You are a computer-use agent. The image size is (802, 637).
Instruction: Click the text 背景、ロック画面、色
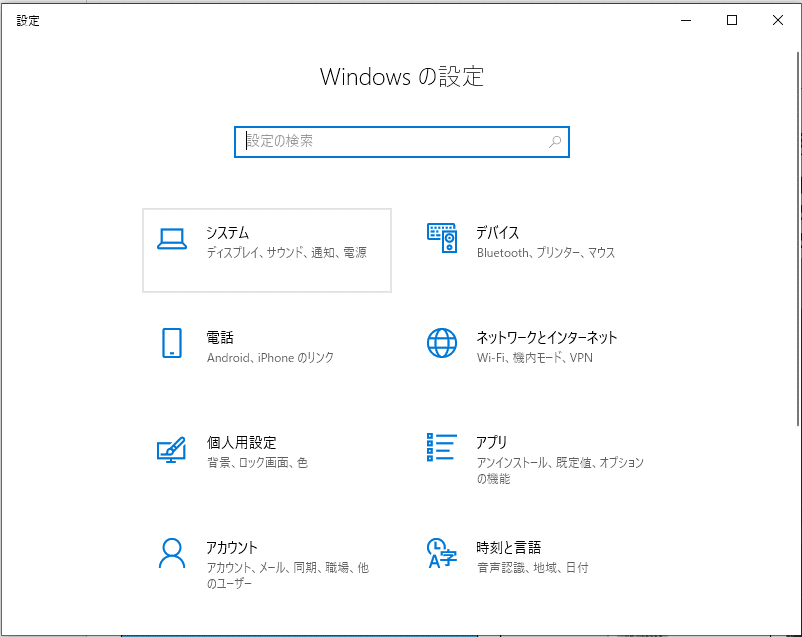[257, 463]
